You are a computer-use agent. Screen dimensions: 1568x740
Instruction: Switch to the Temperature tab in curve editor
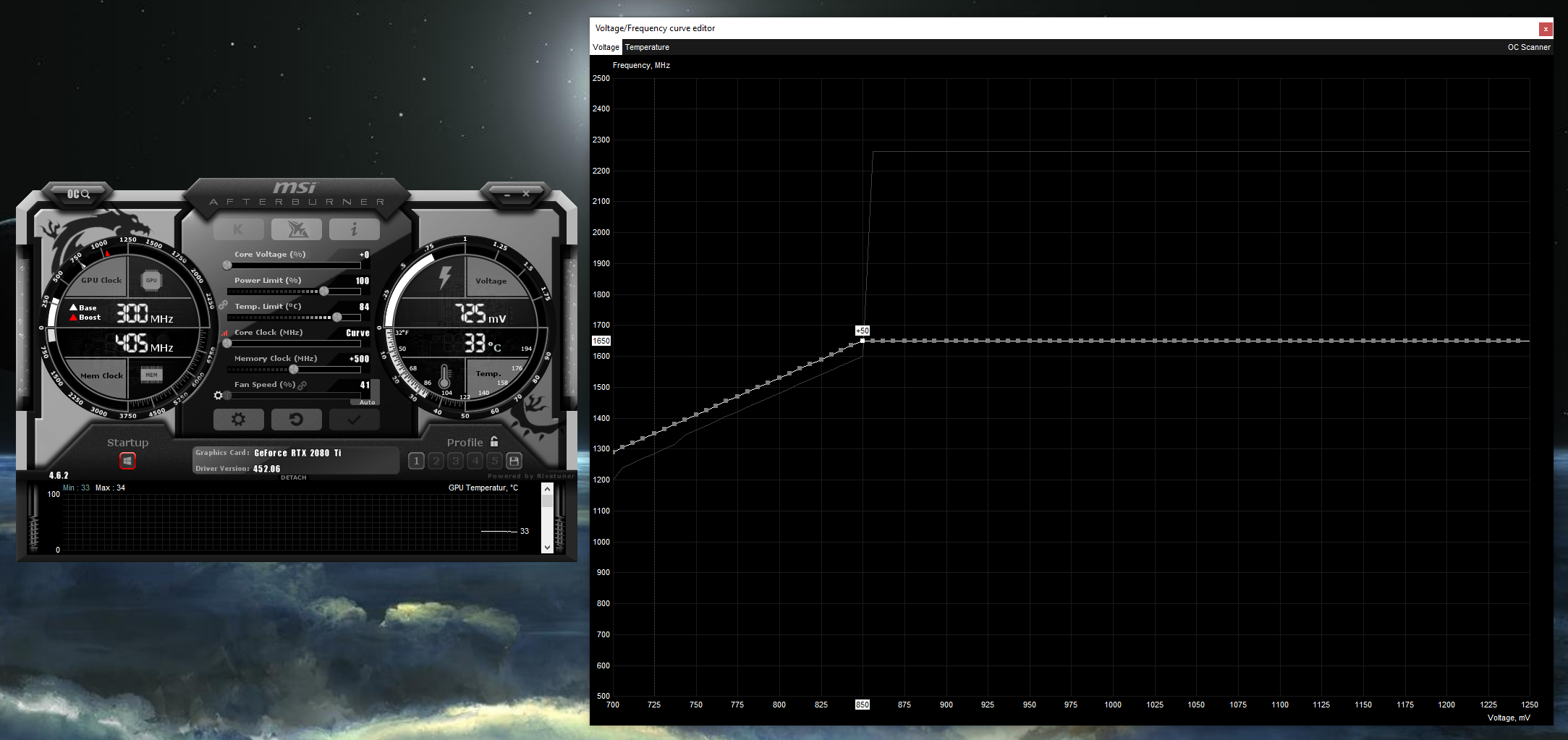[x=646, y=46]
